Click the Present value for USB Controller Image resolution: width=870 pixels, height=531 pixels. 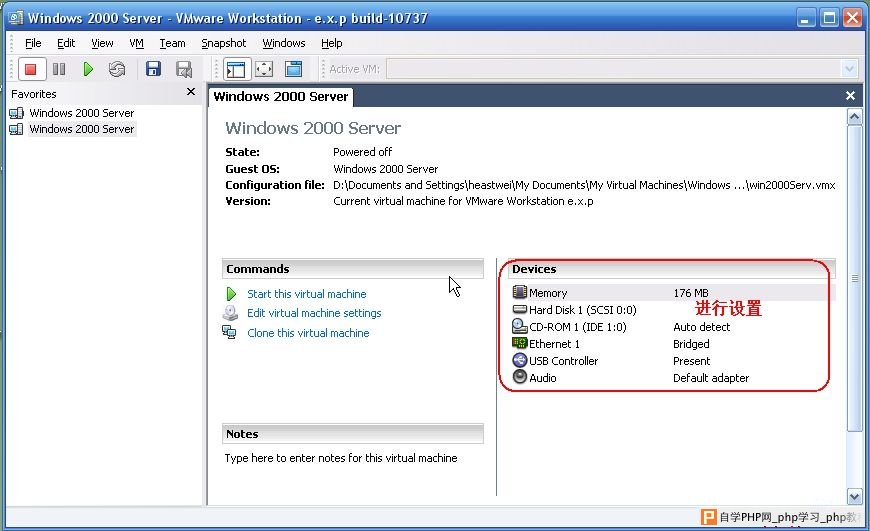point(691,361)
